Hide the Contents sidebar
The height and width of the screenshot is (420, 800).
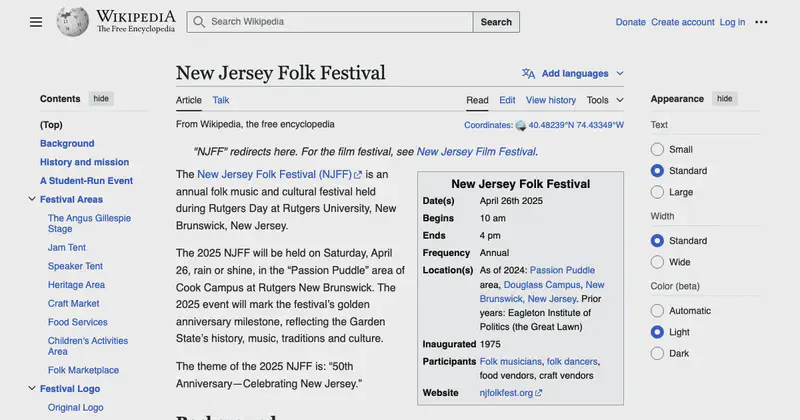(x=101, y=98)
